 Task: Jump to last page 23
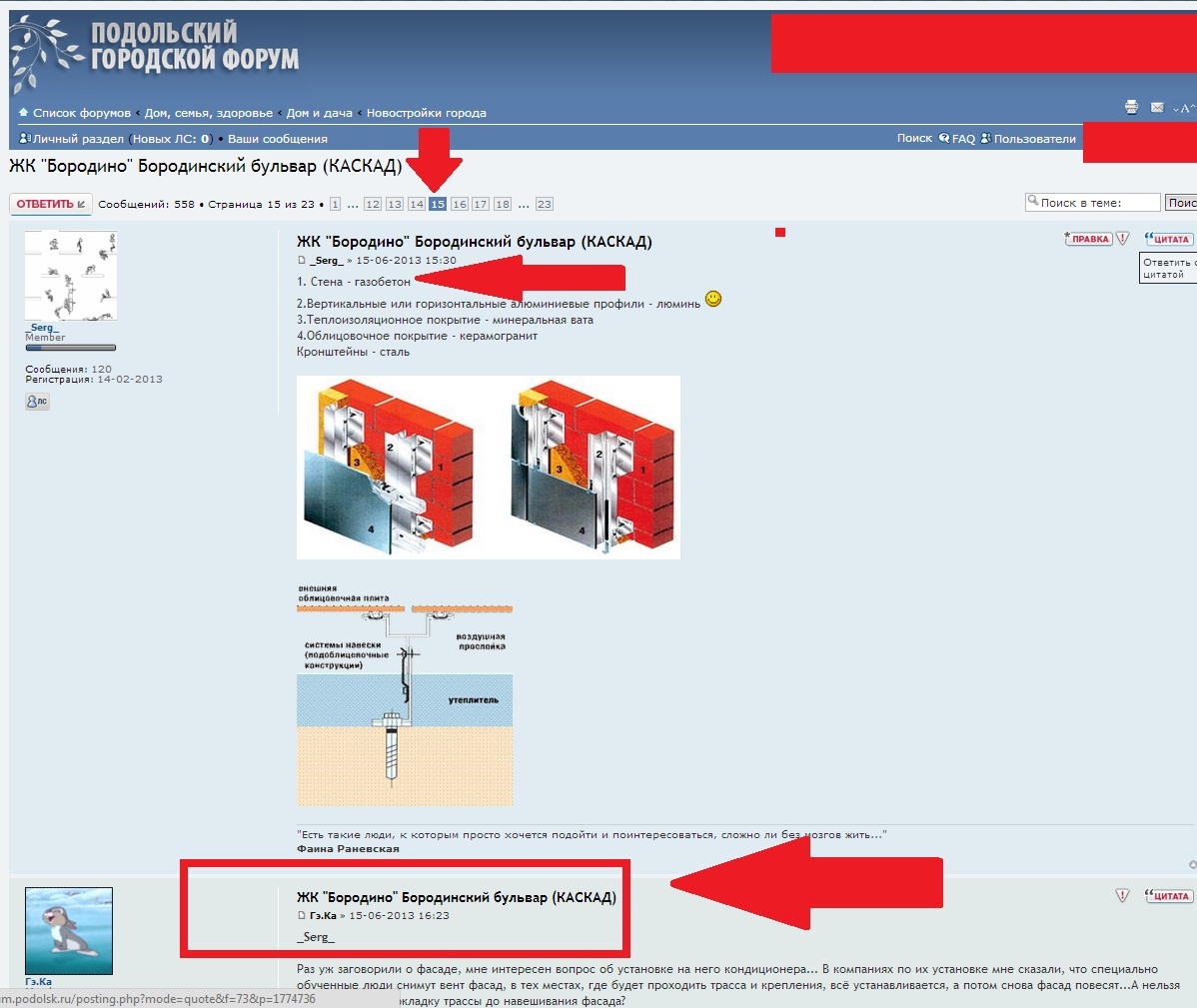pos(544,204)
